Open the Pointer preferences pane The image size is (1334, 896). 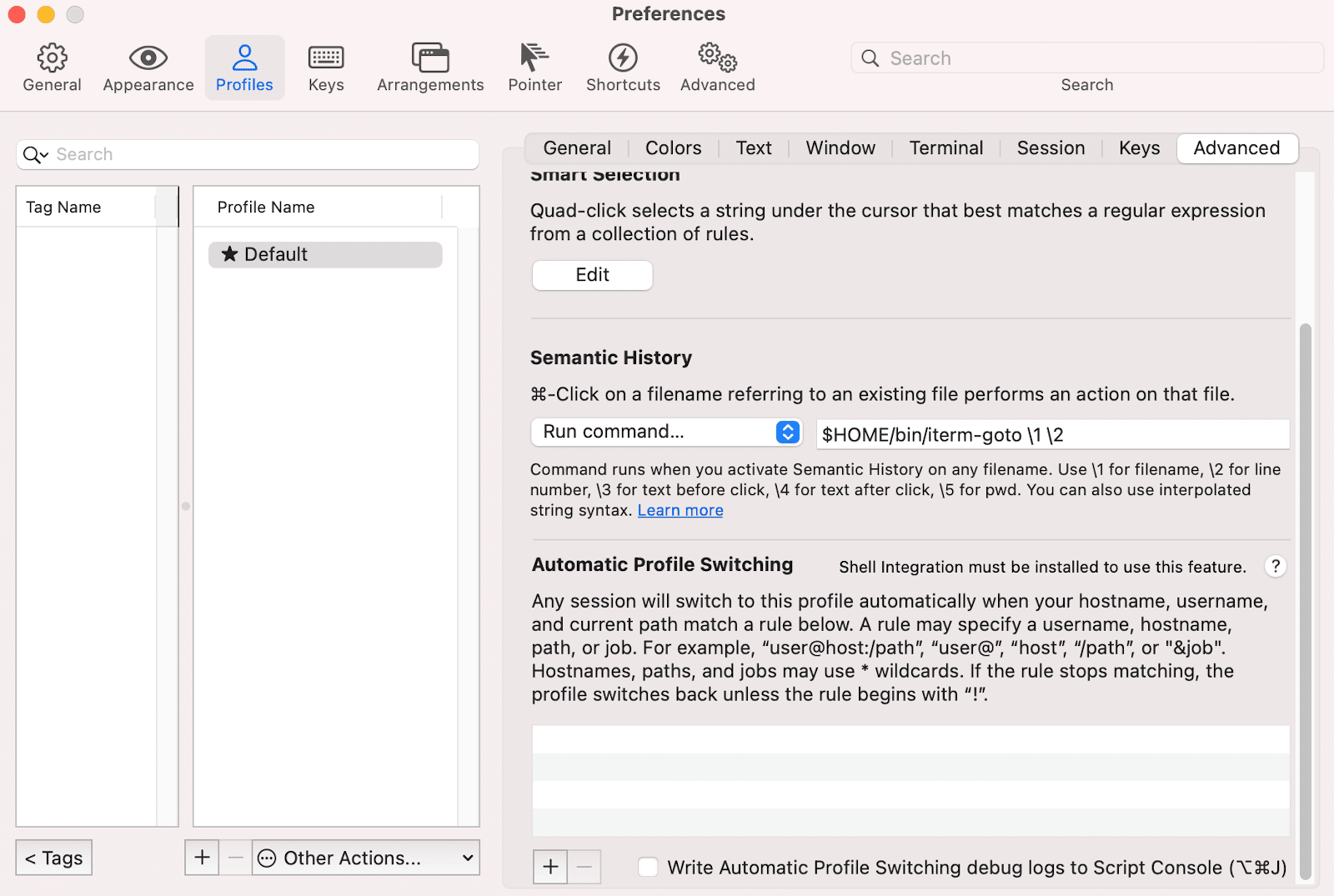click(534, 68)
